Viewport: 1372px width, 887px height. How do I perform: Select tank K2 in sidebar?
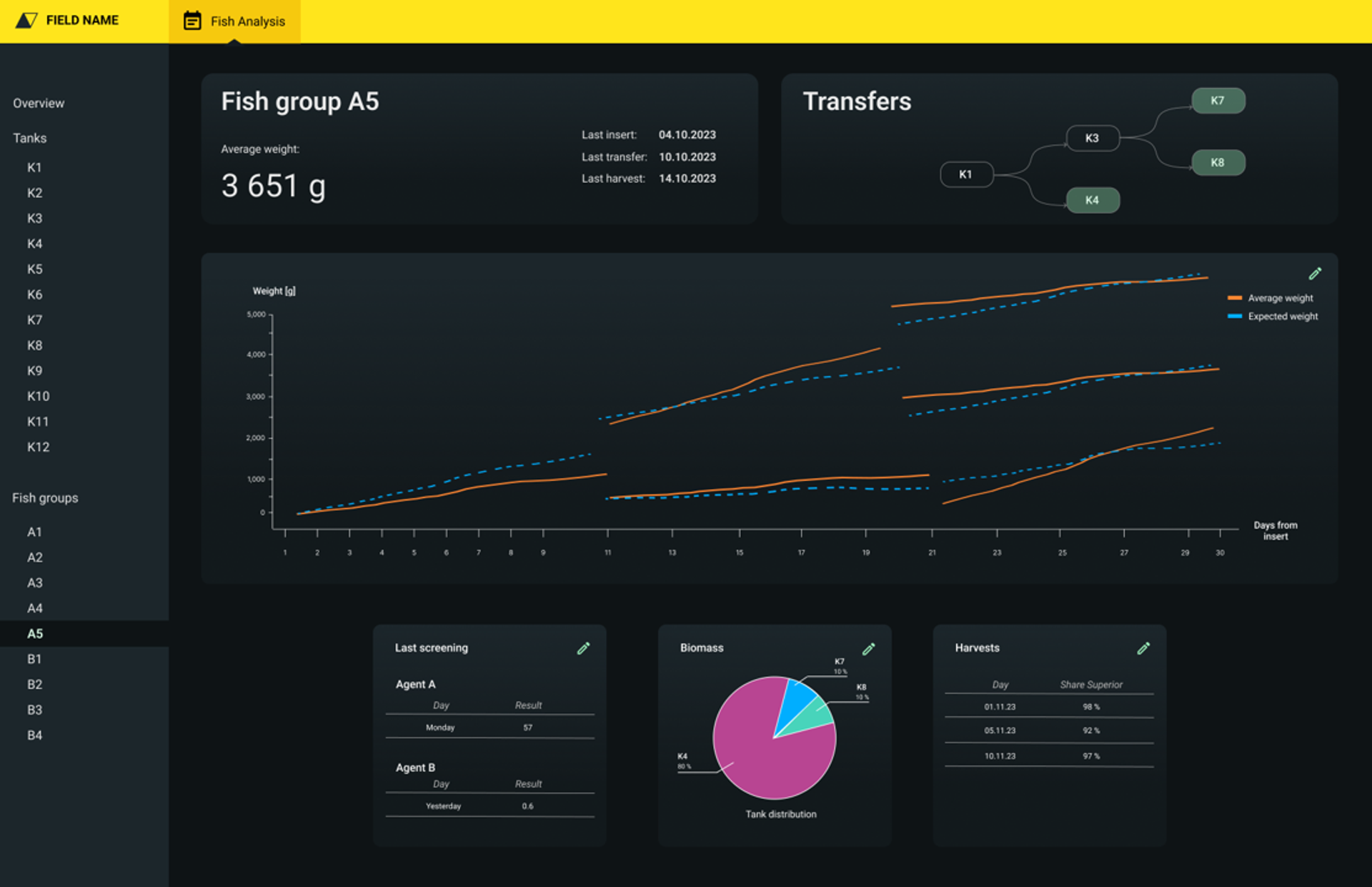(x=34, y=193)
